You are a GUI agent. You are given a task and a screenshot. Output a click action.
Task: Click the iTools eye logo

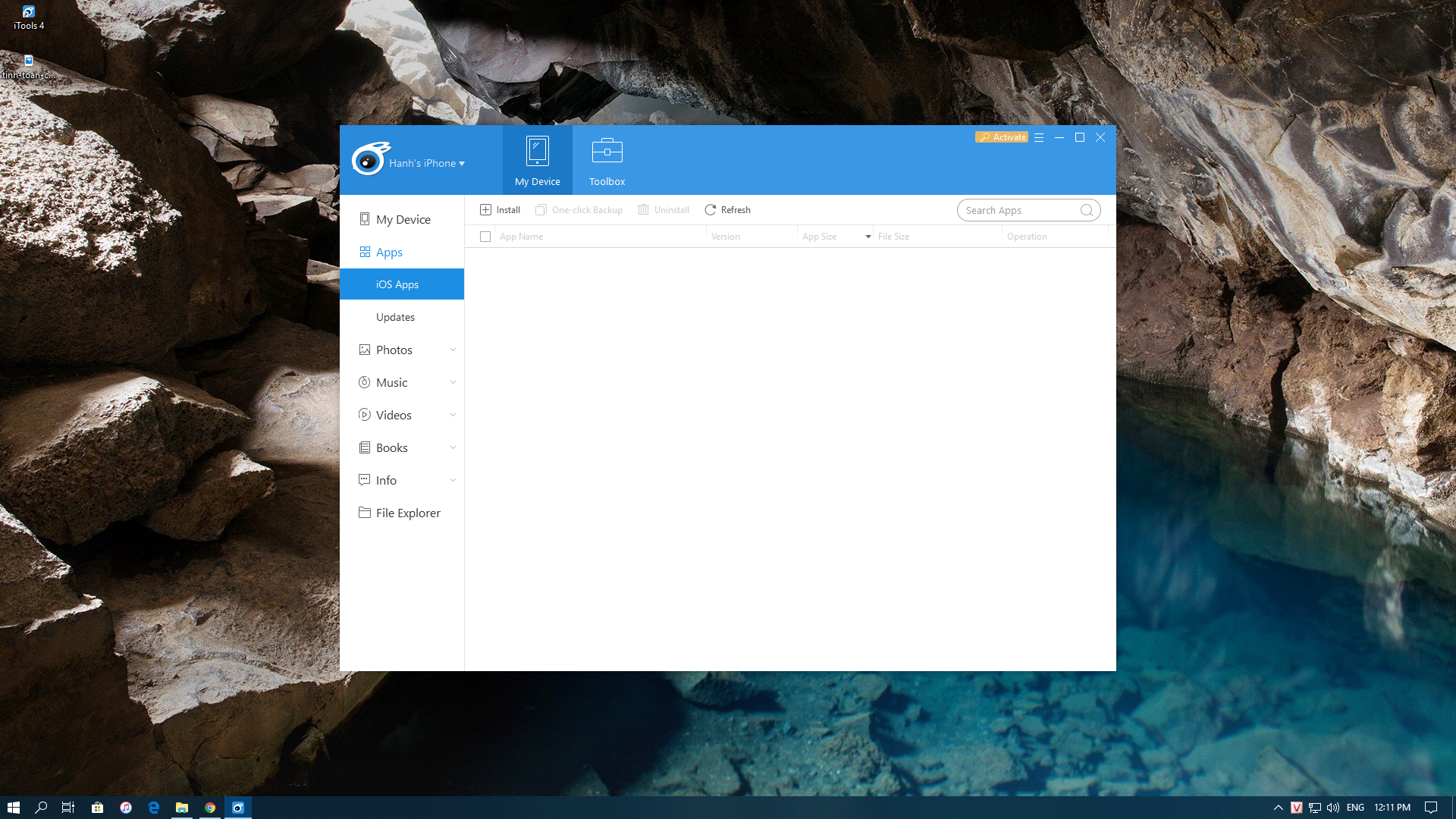pos(369,159)
